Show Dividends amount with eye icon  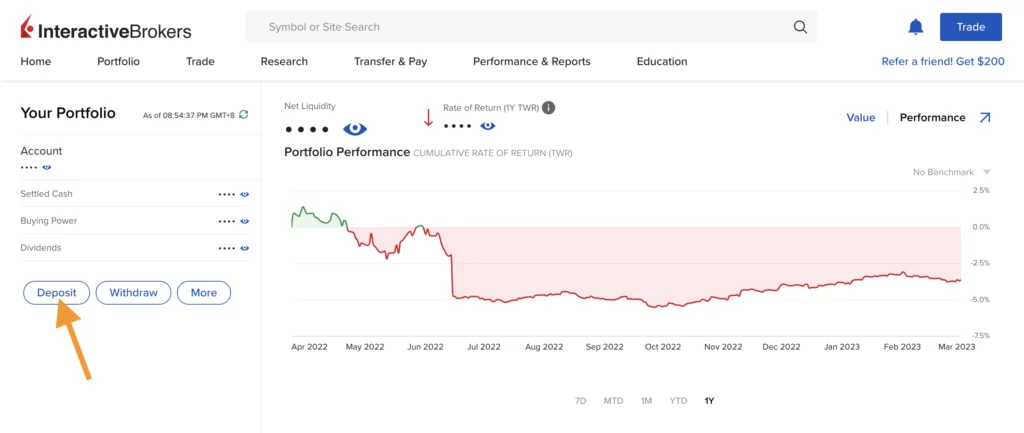(244, 248)
